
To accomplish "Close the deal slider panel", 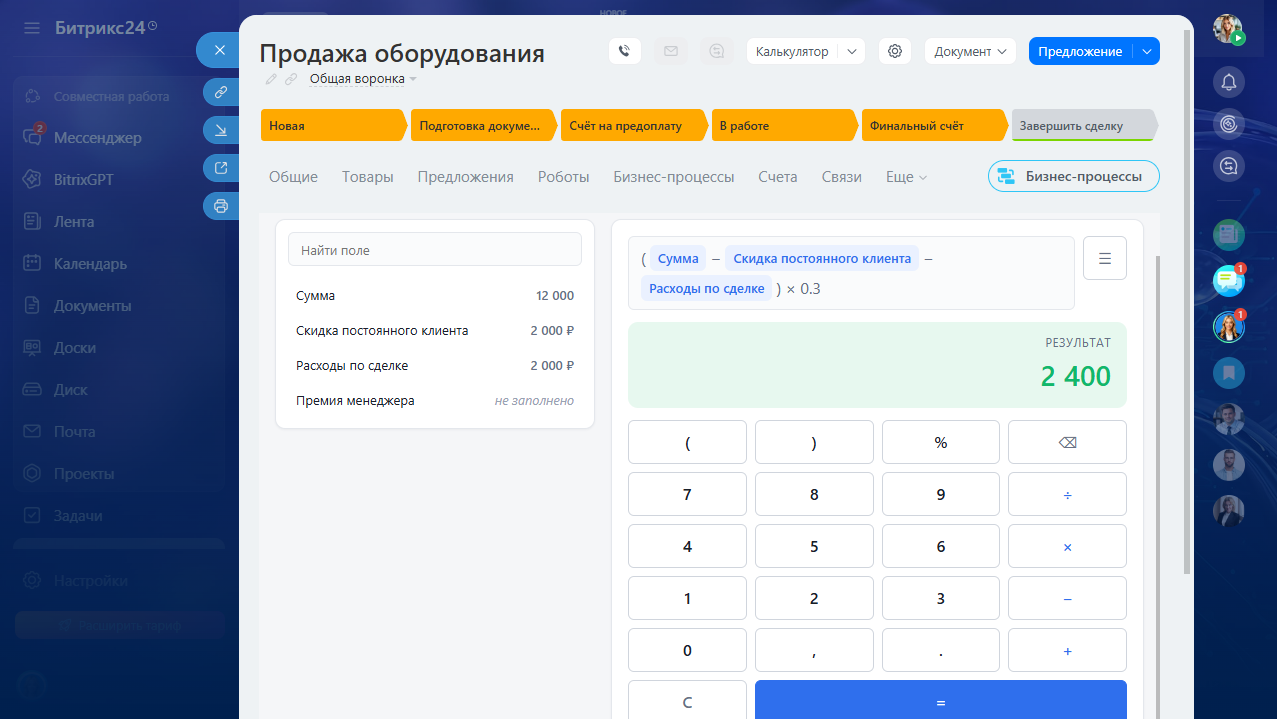I will coord(220,50).
